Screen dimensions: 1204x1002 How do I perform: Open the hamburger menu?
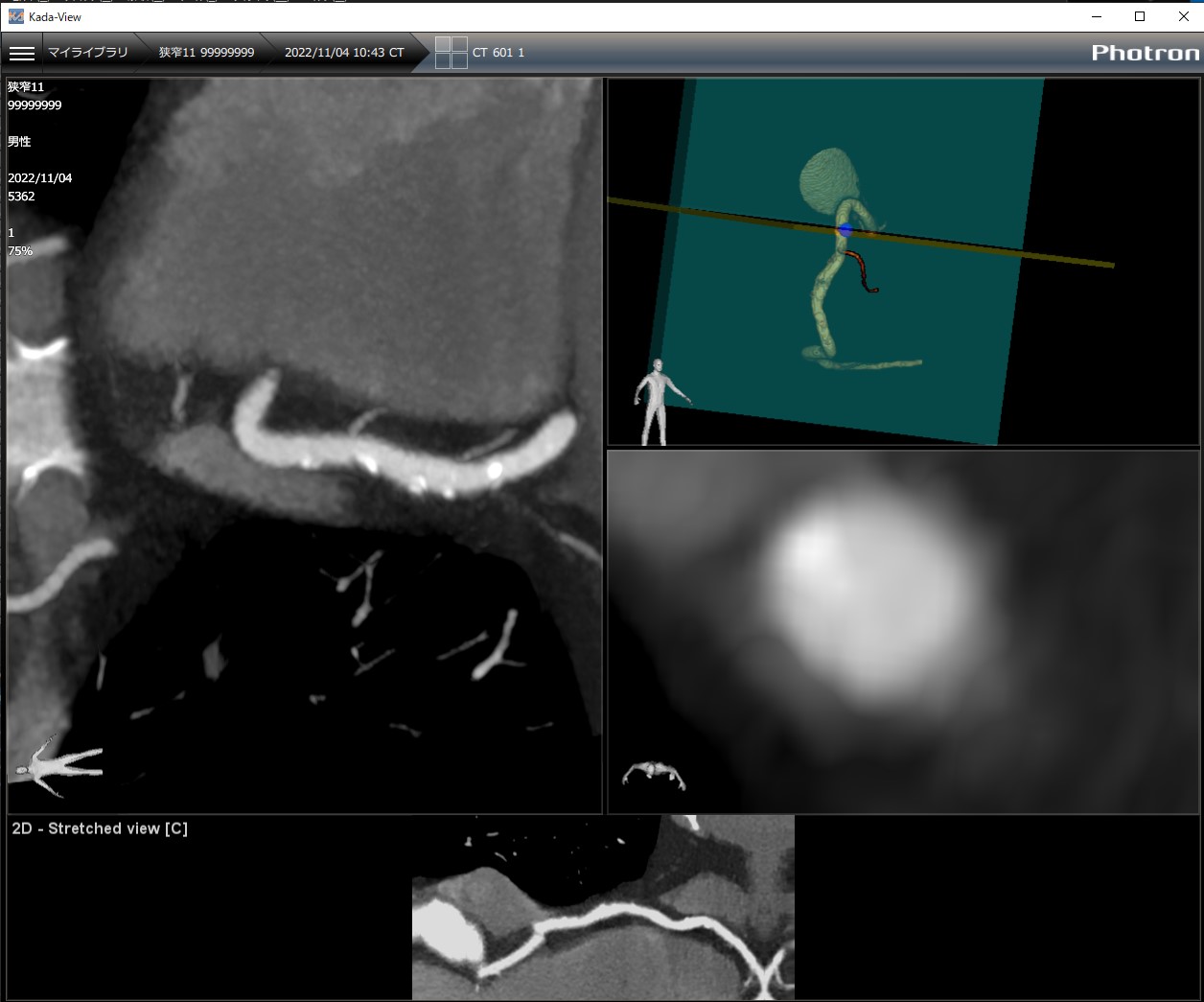point(22,54)
